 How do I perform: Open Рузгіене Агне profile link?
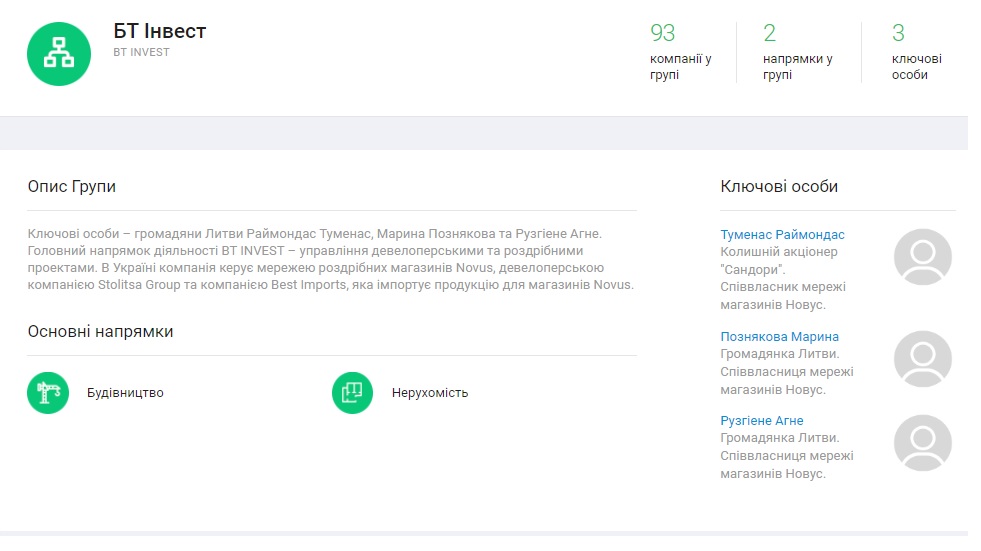[x=761, y=421]
